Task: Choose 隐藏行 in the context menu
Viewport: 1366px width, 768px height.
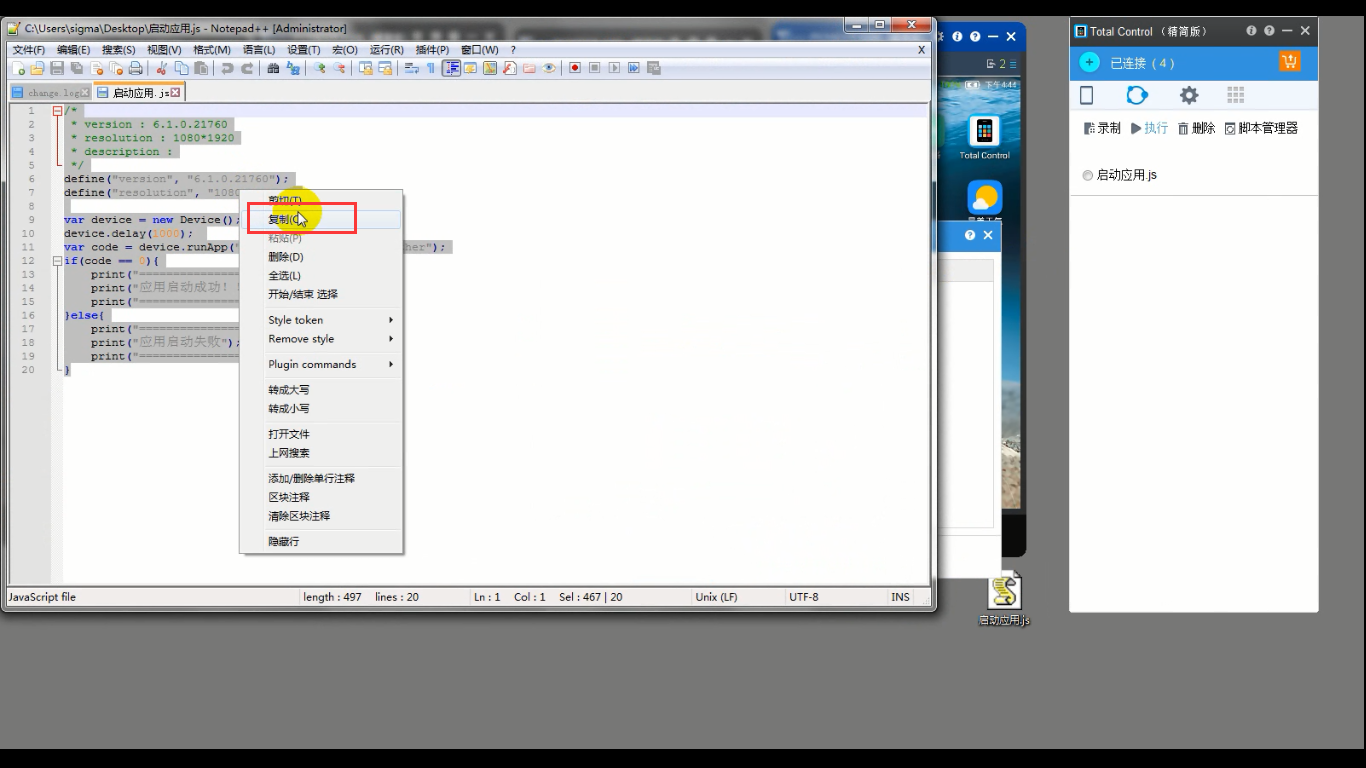Action: [x=321, y=541]
